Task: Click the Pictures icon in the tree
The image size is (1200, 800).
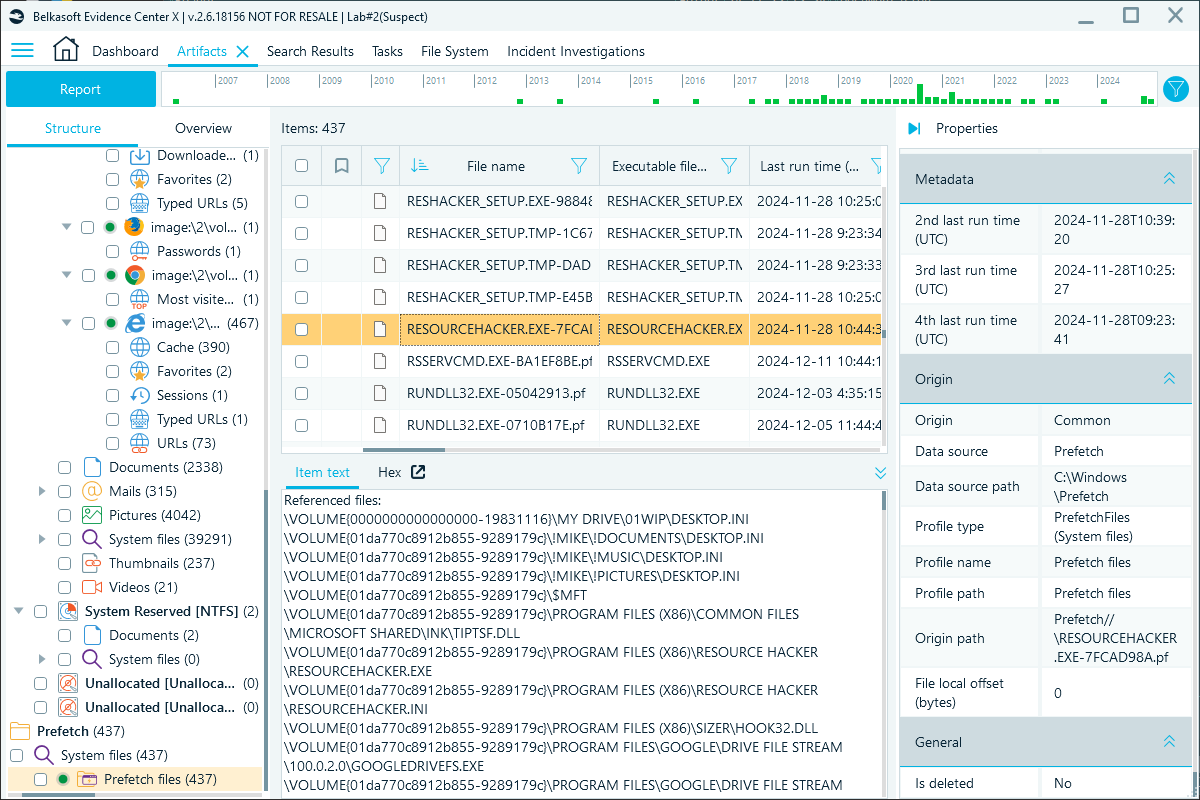Action: pos(92,515)
